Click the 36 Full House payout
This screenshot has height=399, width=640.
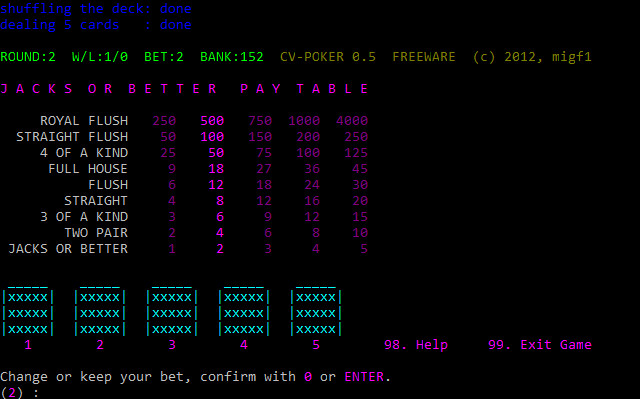tap(312, 168)
